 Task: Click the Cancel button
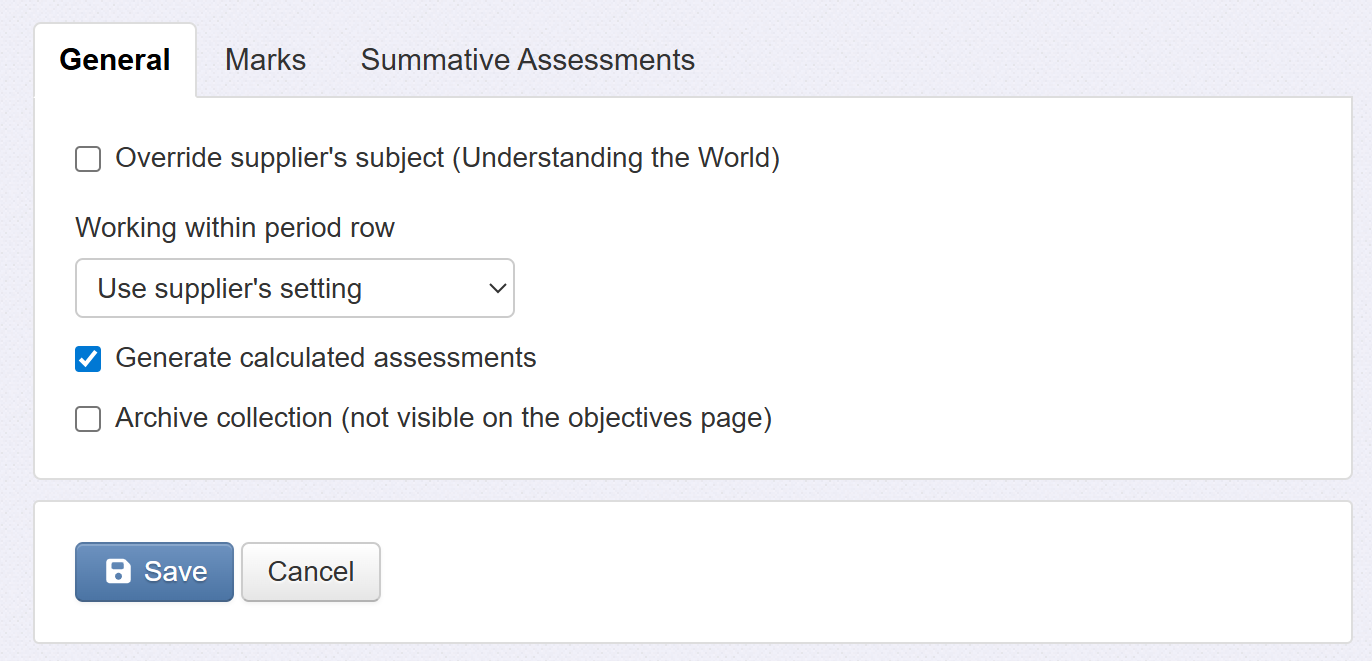click(x=311, y=572)
